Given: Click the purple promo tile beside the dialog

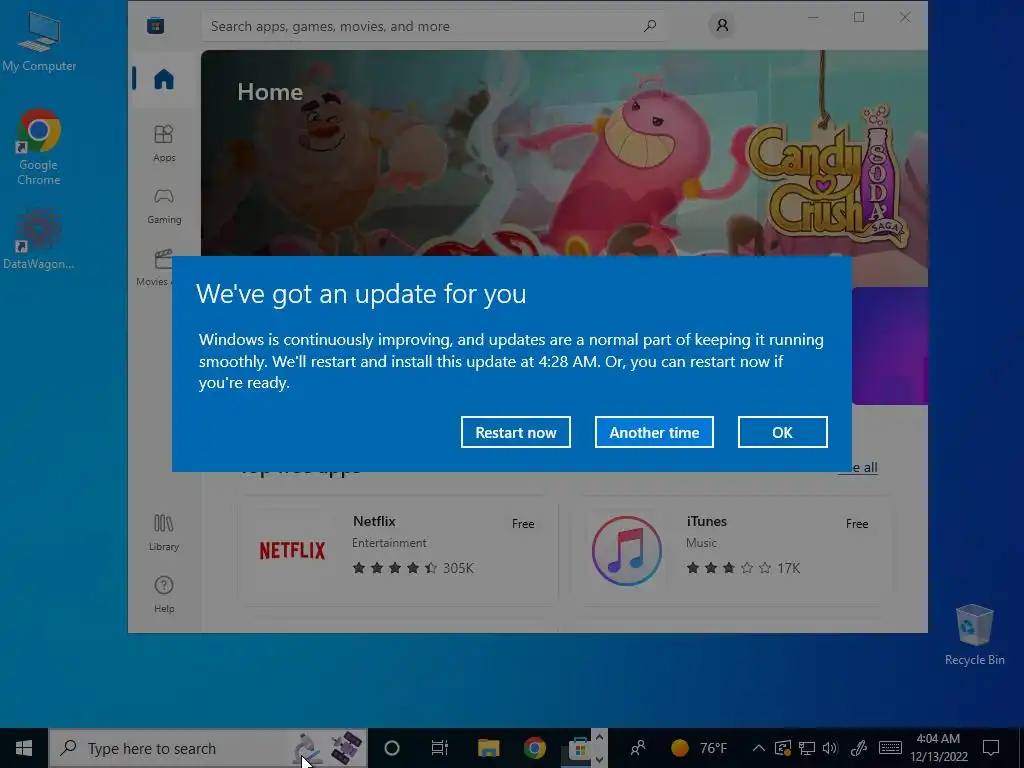Looking at the screenshot, I should coord(890,346).
